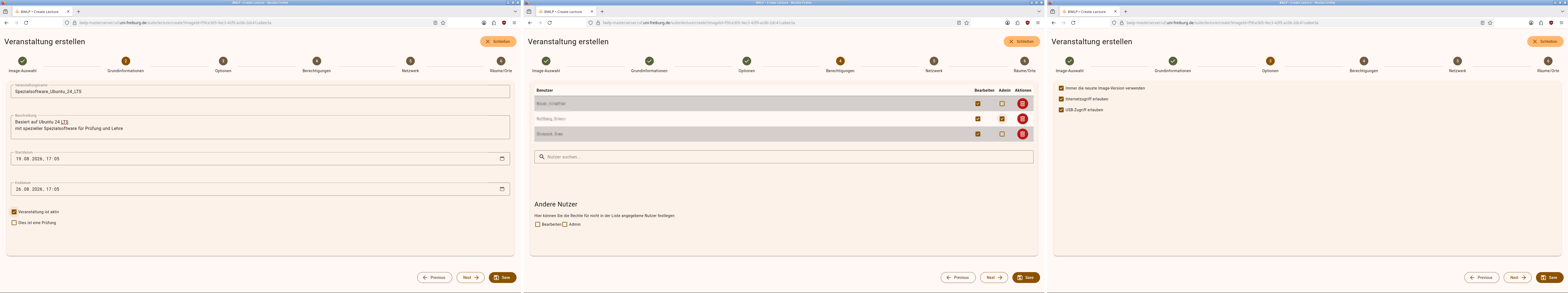
Task: Click Previous in the right Optionen window
Action: pos(1481,277)
